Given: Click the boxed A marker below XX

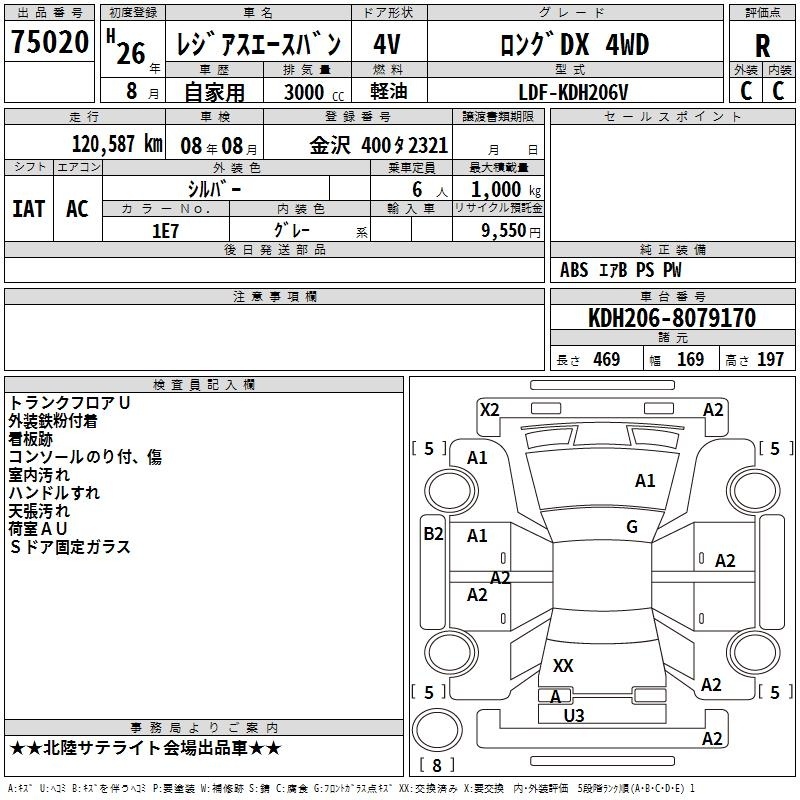Looking at the screenshot, I should point(555,696).
